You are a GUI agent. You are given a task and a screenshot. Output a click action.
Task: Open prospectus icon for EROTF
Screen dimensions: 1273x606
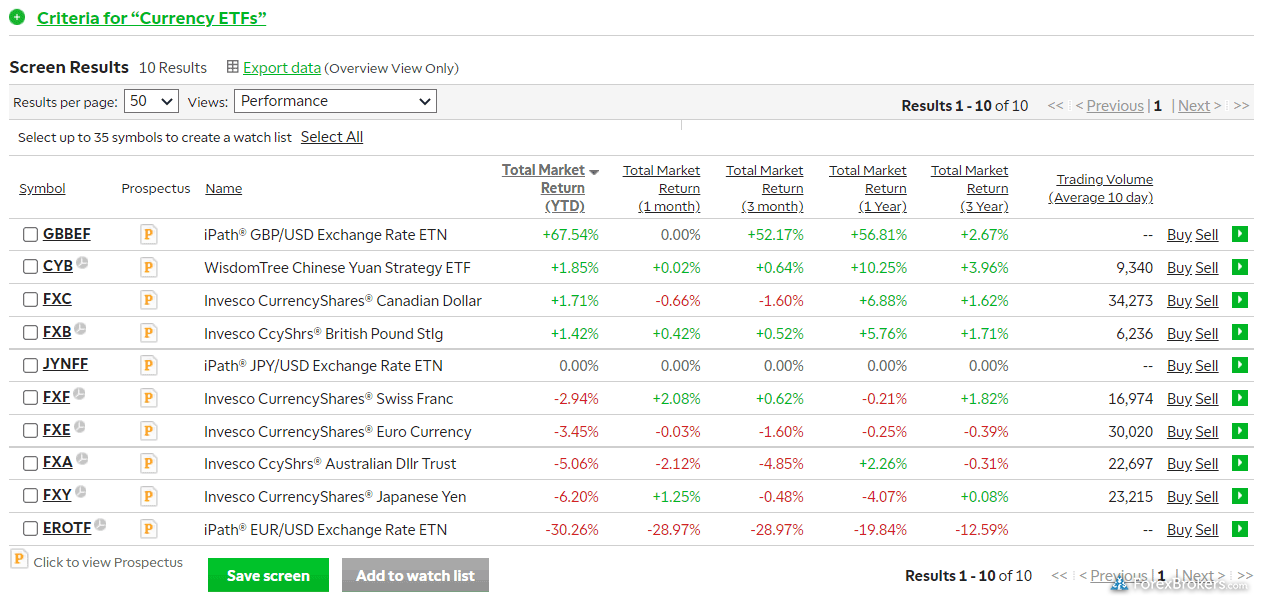click(149, 529)
